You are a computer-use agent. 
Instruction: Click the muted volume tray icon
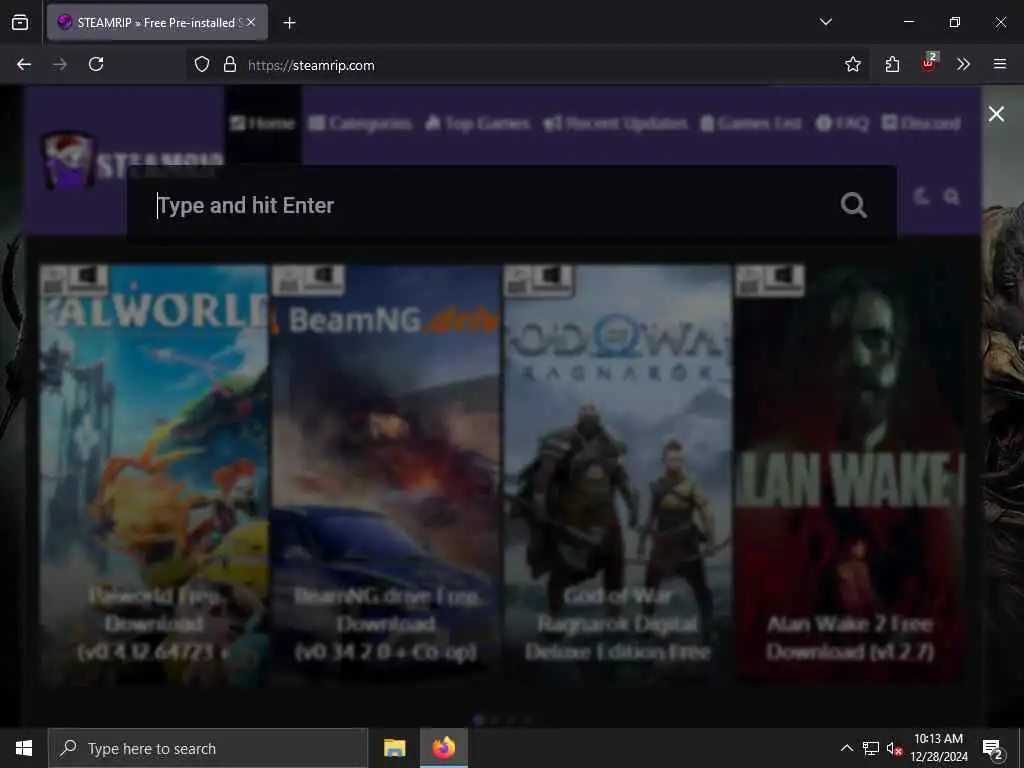894,748
